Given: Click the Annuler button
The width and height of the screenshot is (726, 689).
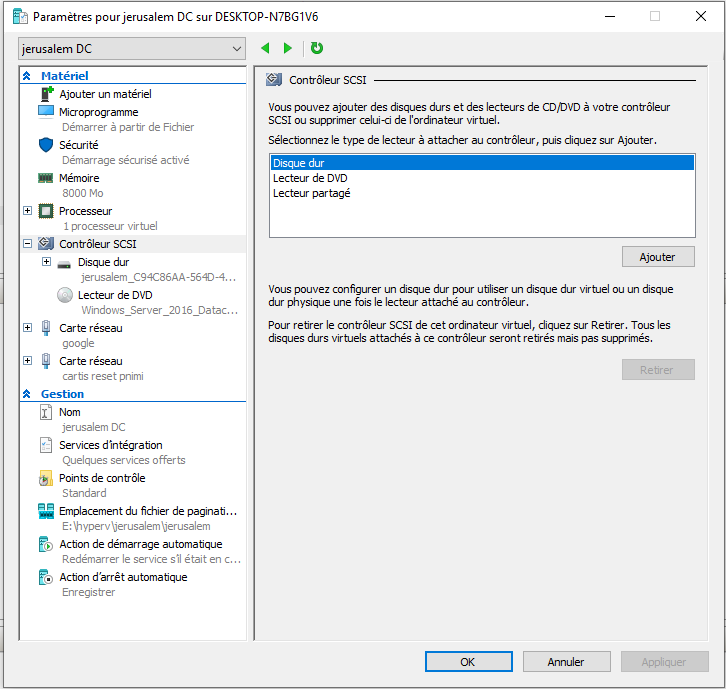Looking at the screenshot, I should pyautogui.click(x=566, y=662).
